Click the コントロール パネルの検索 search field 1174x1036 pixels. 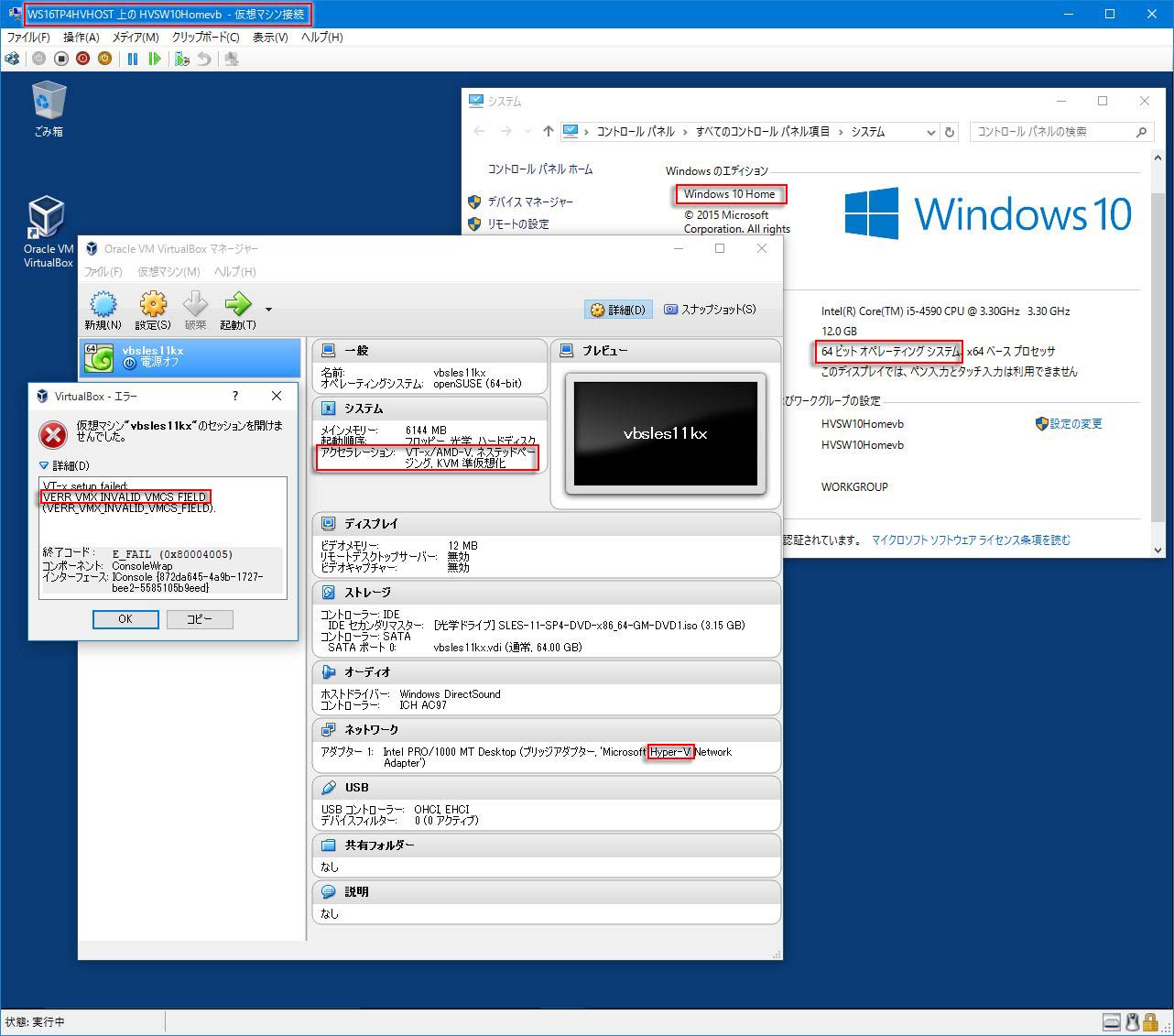[x=1060, y=132]
